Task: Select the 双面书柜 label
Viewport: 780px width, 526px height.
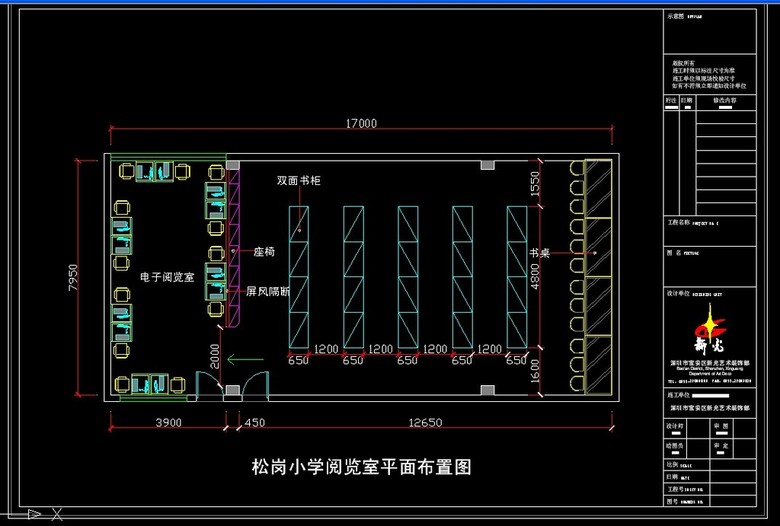Action: 298,180
